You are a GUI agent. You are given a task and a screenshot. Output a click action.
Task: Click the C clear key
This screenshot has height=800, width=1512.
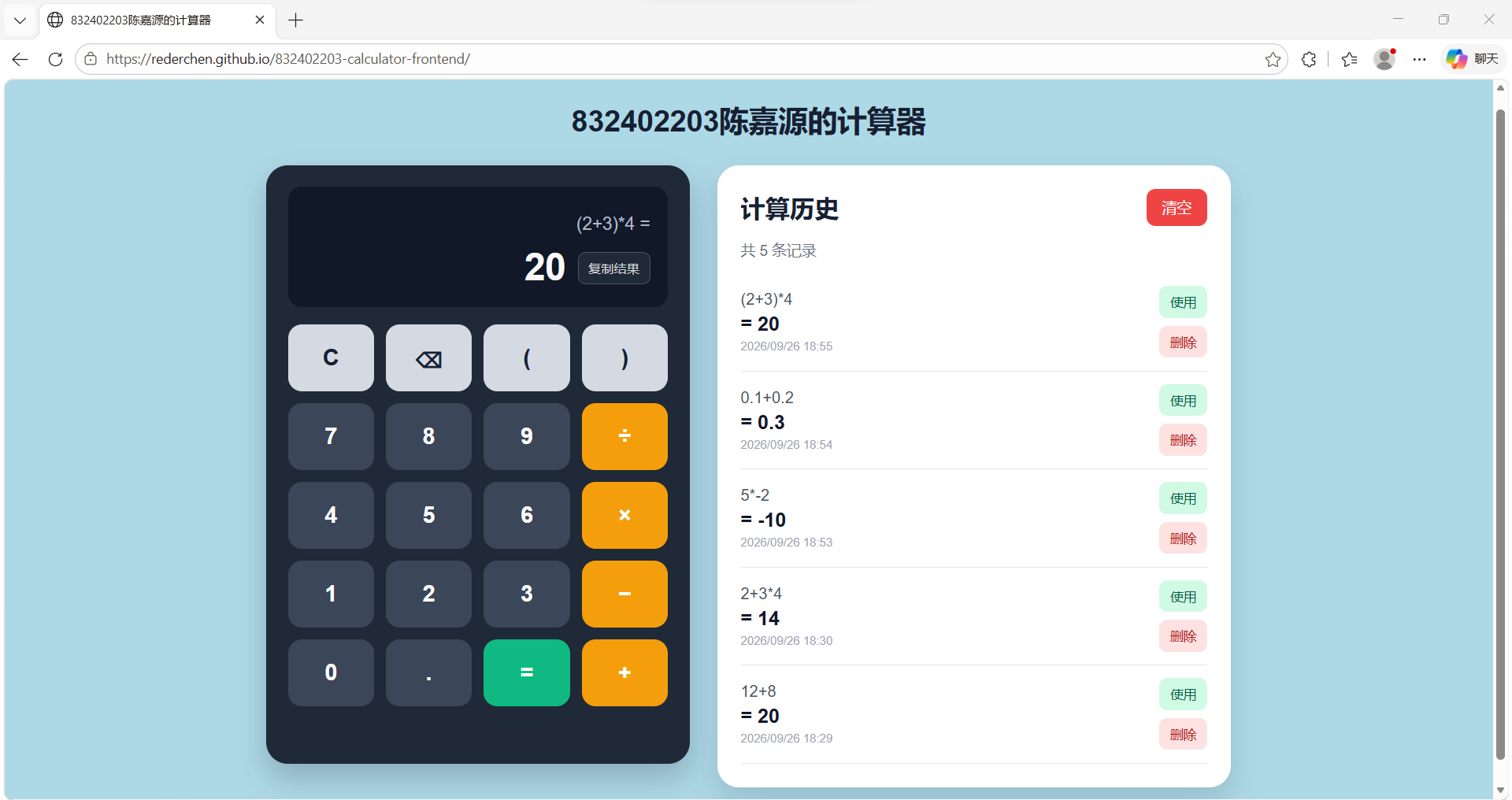click(331, 358)
